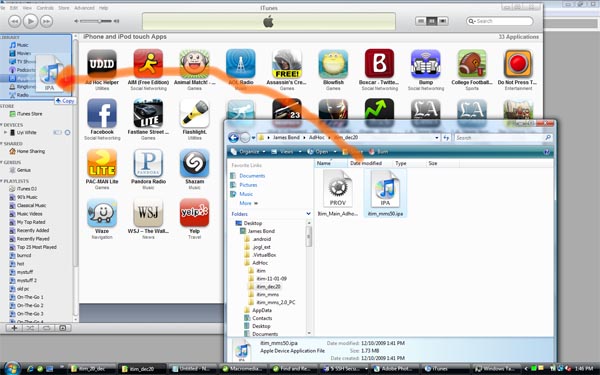Select the Waze navigation app icon
Screen dimensions: 600x375
(102, 213)
